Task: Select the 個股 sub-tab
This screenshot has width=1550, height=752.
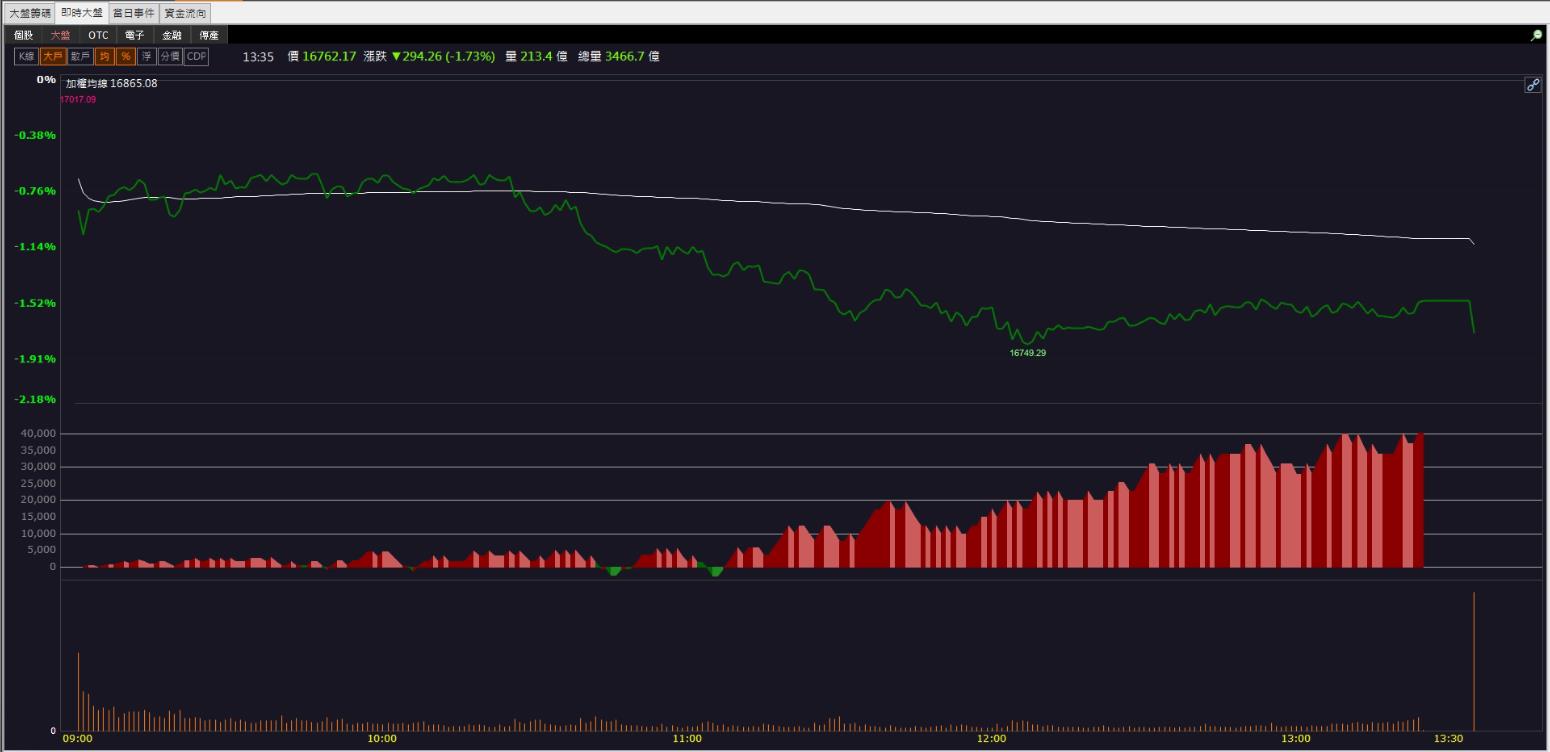Action: coord(24,35)
